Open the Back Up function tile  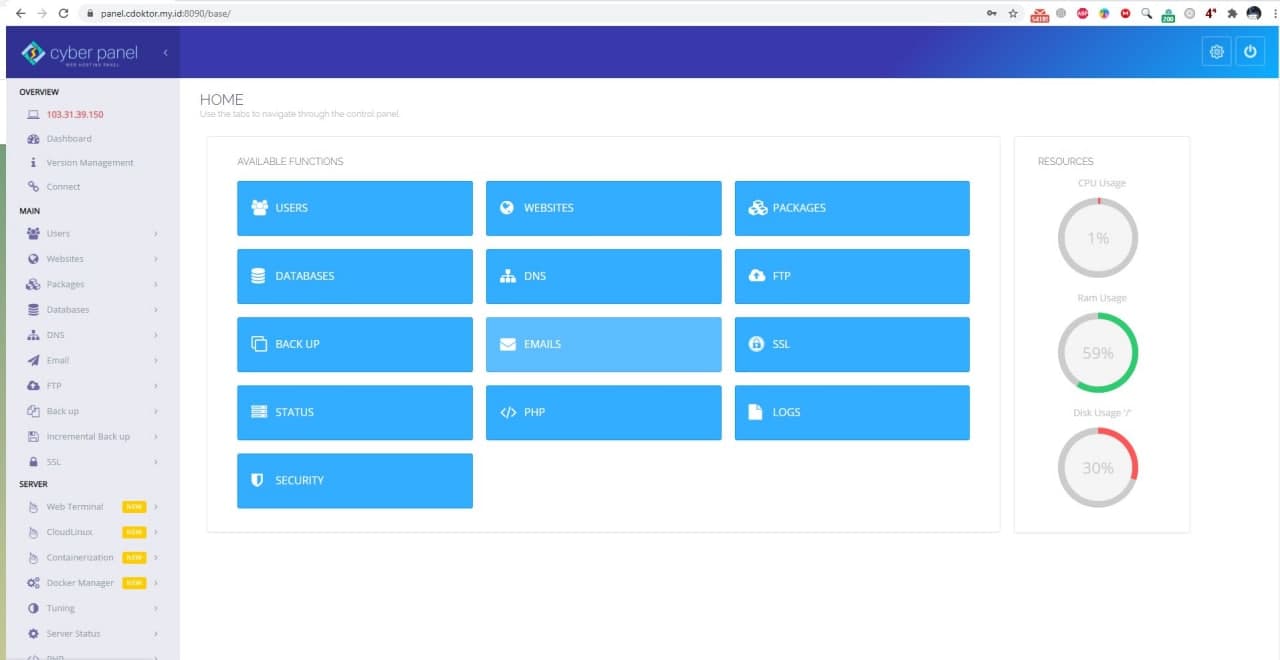354,344
